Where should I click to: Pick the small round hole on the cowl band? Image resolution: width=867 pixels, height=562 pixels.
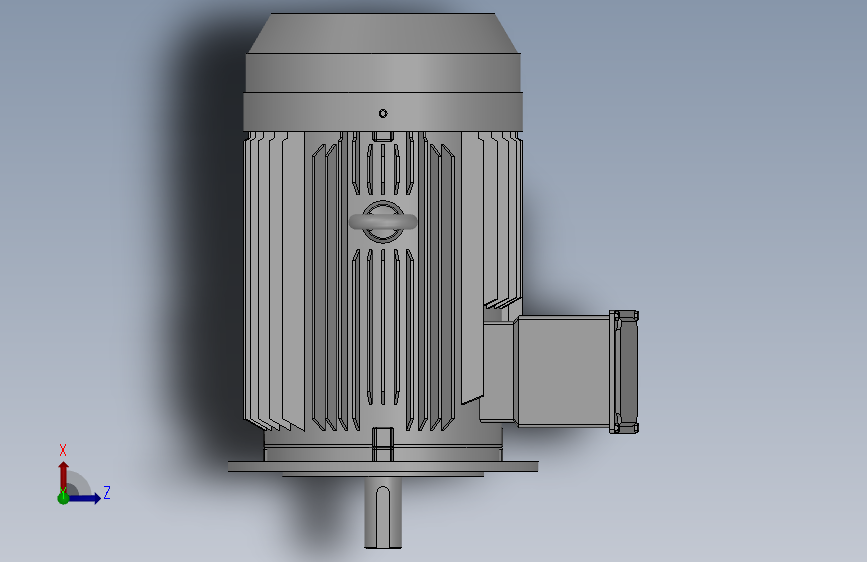pyautogui.click(x=383, y=113)
